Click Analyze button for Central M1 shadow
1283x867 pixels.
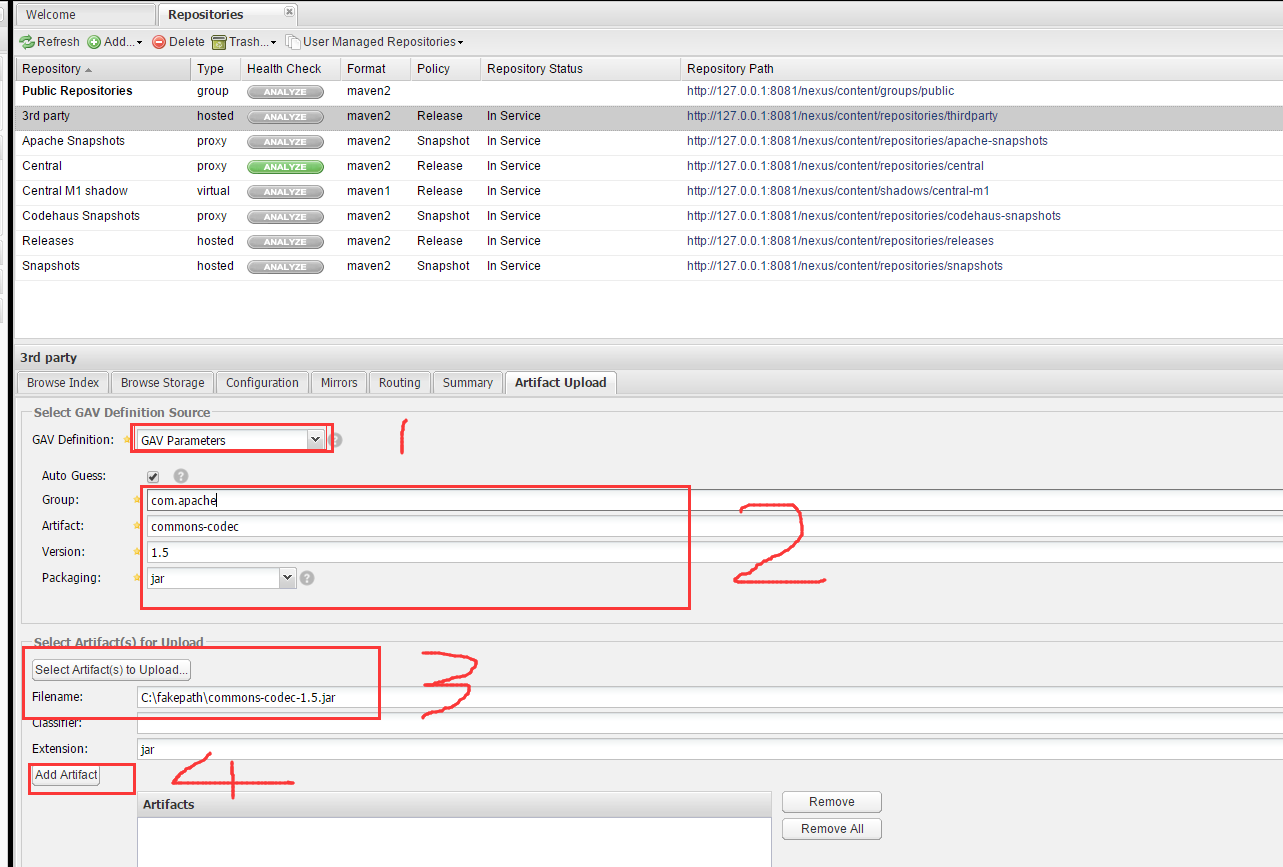[285, 192]
